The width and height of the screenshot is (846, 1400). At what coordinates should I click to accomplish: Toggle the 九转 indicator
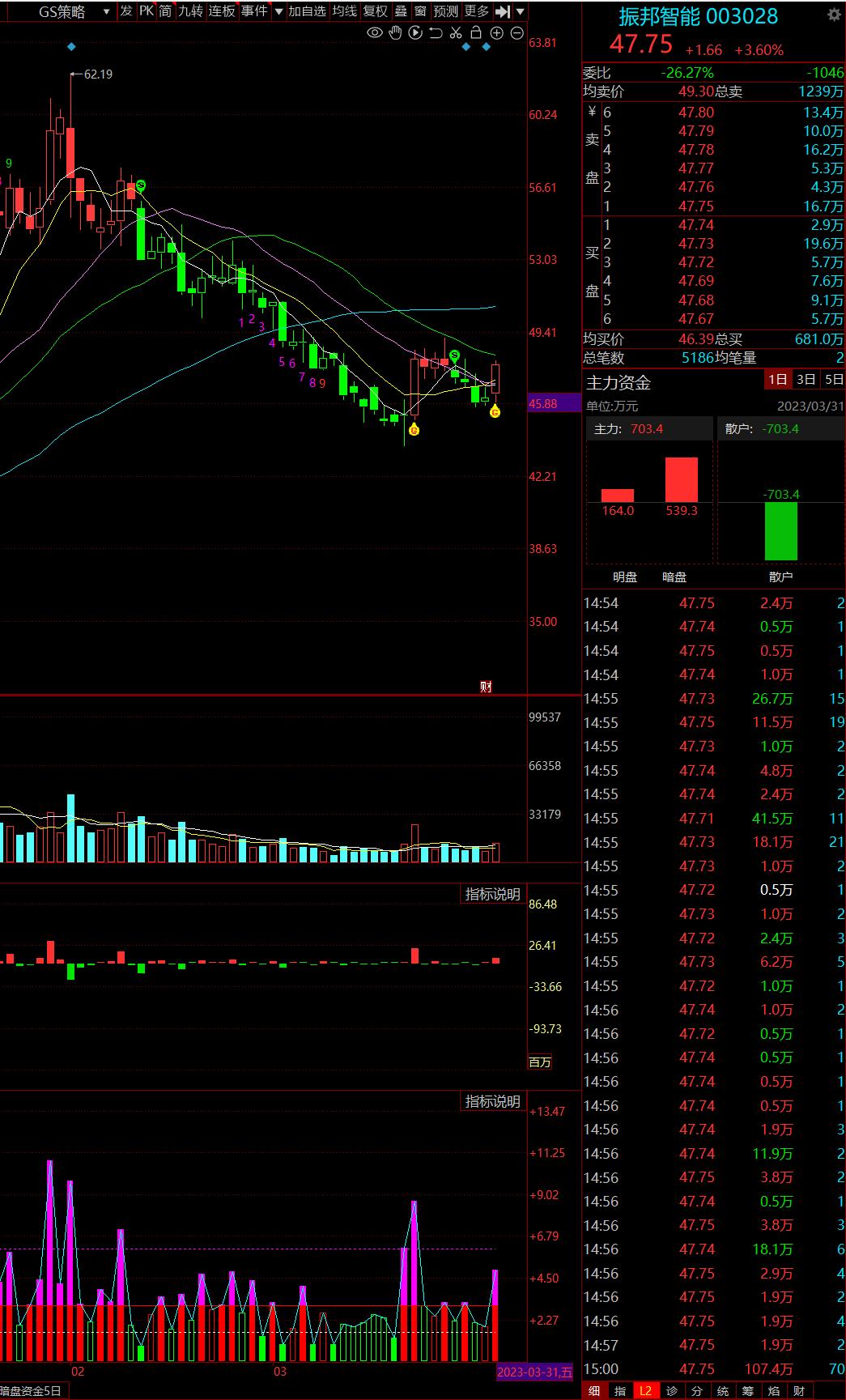[191, 11]
